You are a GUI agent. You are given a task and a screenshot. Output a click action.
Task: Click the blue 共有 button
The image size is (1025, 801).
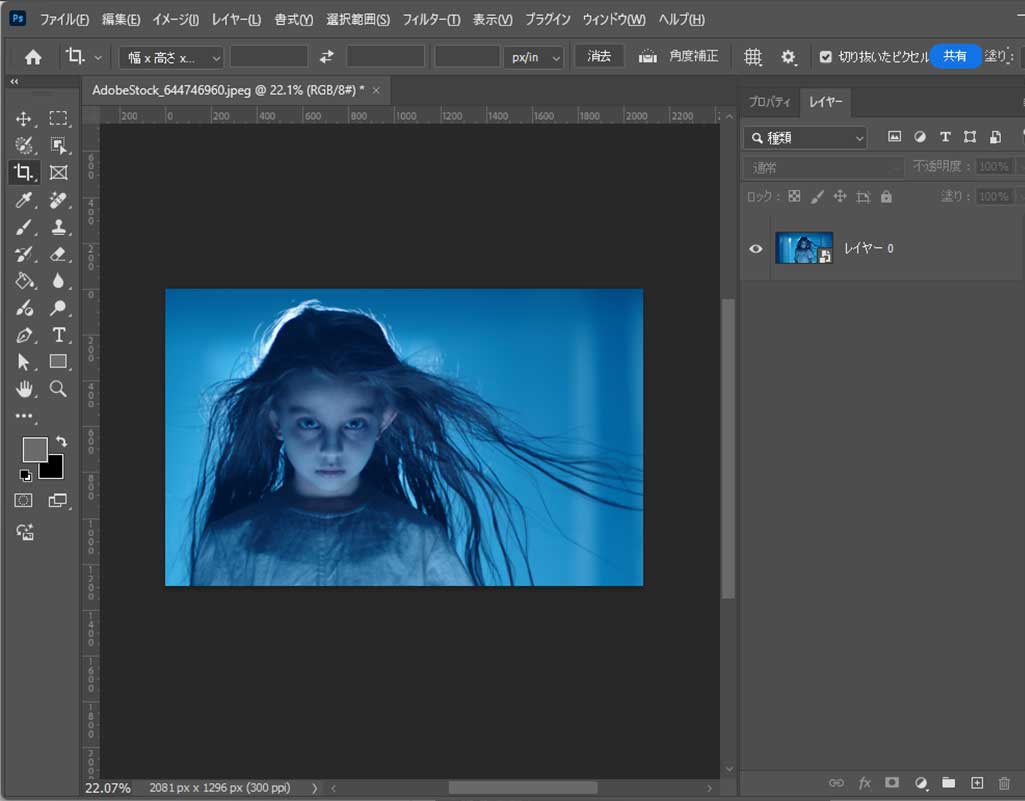tap(955, 56)
